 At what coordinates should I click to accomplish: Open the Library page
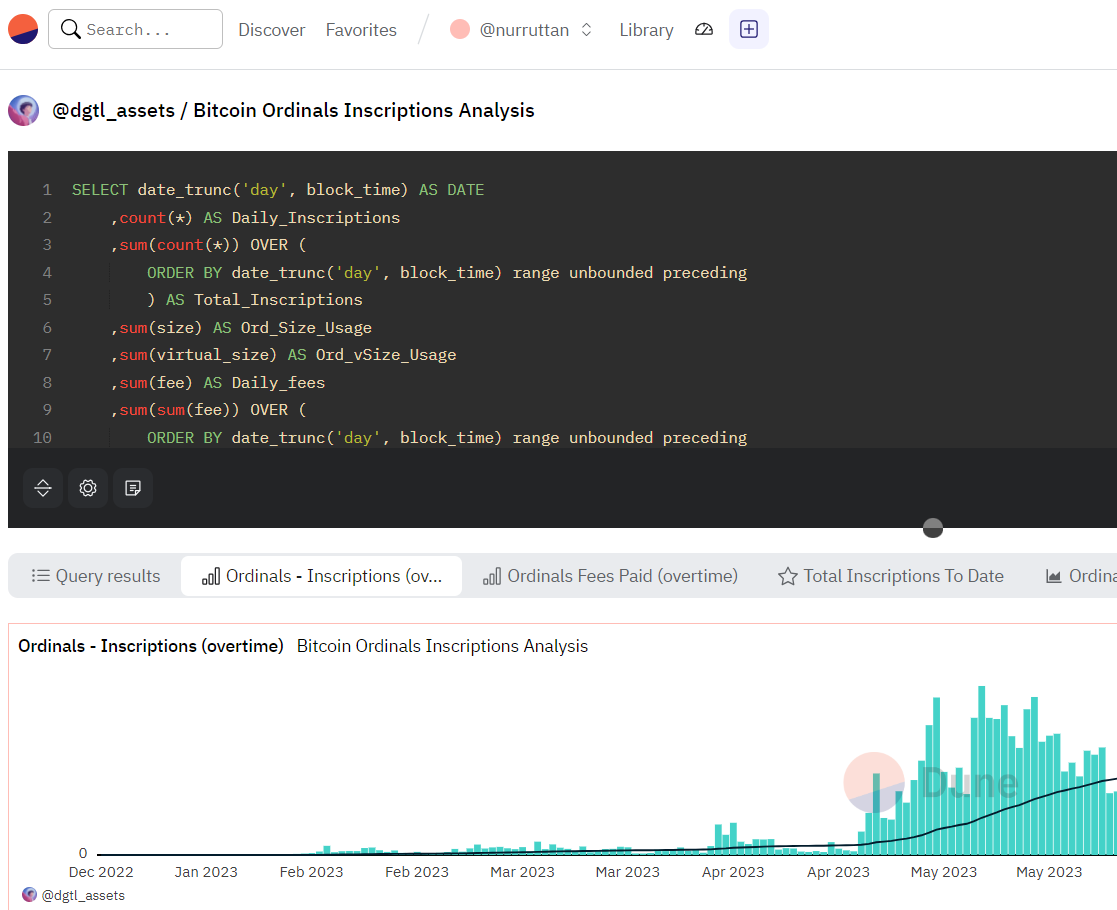pos(645,30)
